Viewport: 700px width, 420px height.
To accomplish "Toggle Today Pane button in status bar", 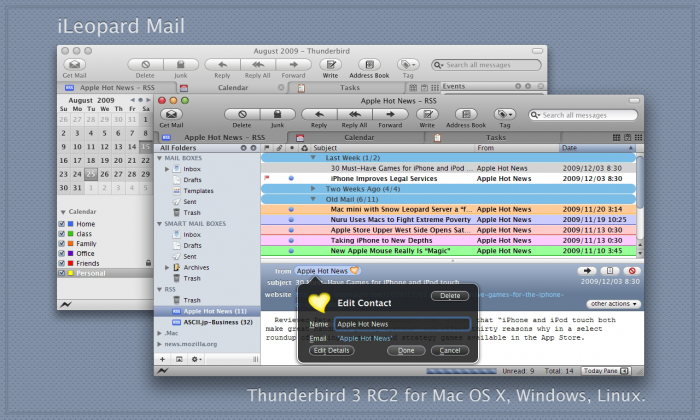I will [605, 370].
